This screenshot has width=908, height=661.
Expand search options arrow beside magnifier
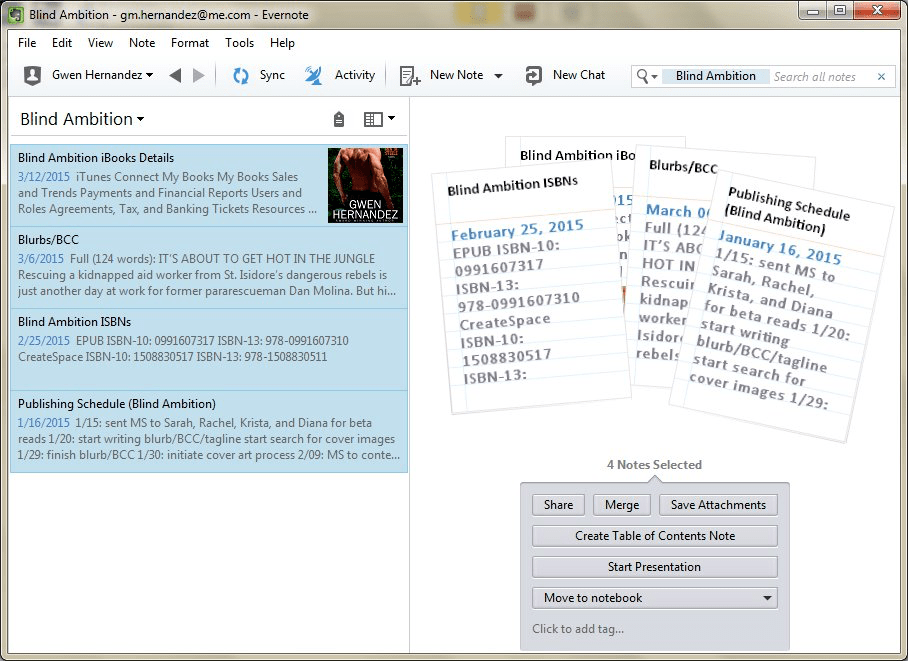click(x=654, y=77)
